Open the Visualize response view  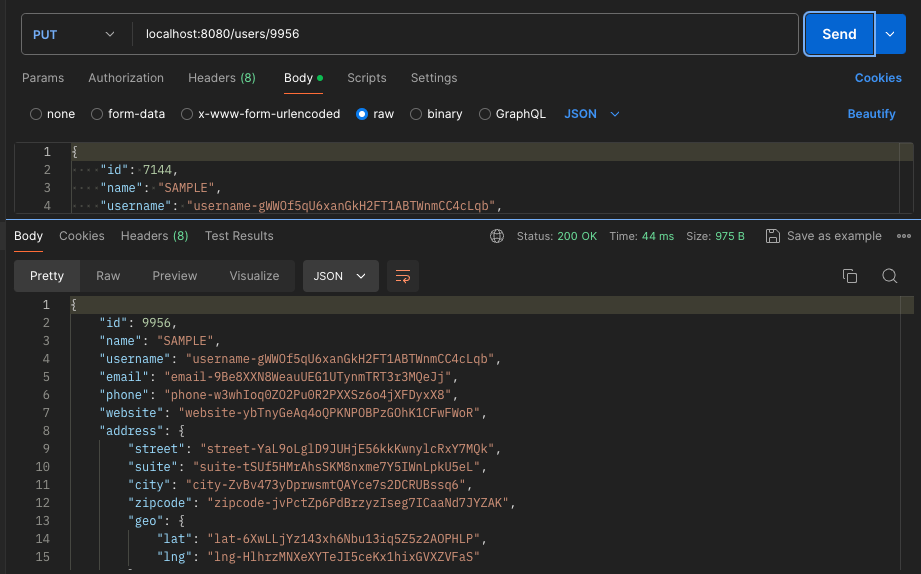pos(254,276)
